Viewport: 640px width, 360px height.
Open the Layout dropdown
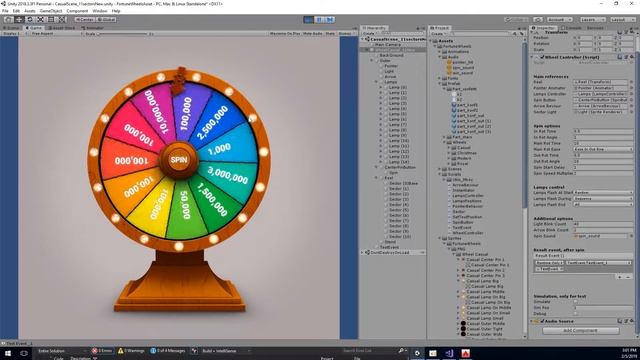point(622,19)
